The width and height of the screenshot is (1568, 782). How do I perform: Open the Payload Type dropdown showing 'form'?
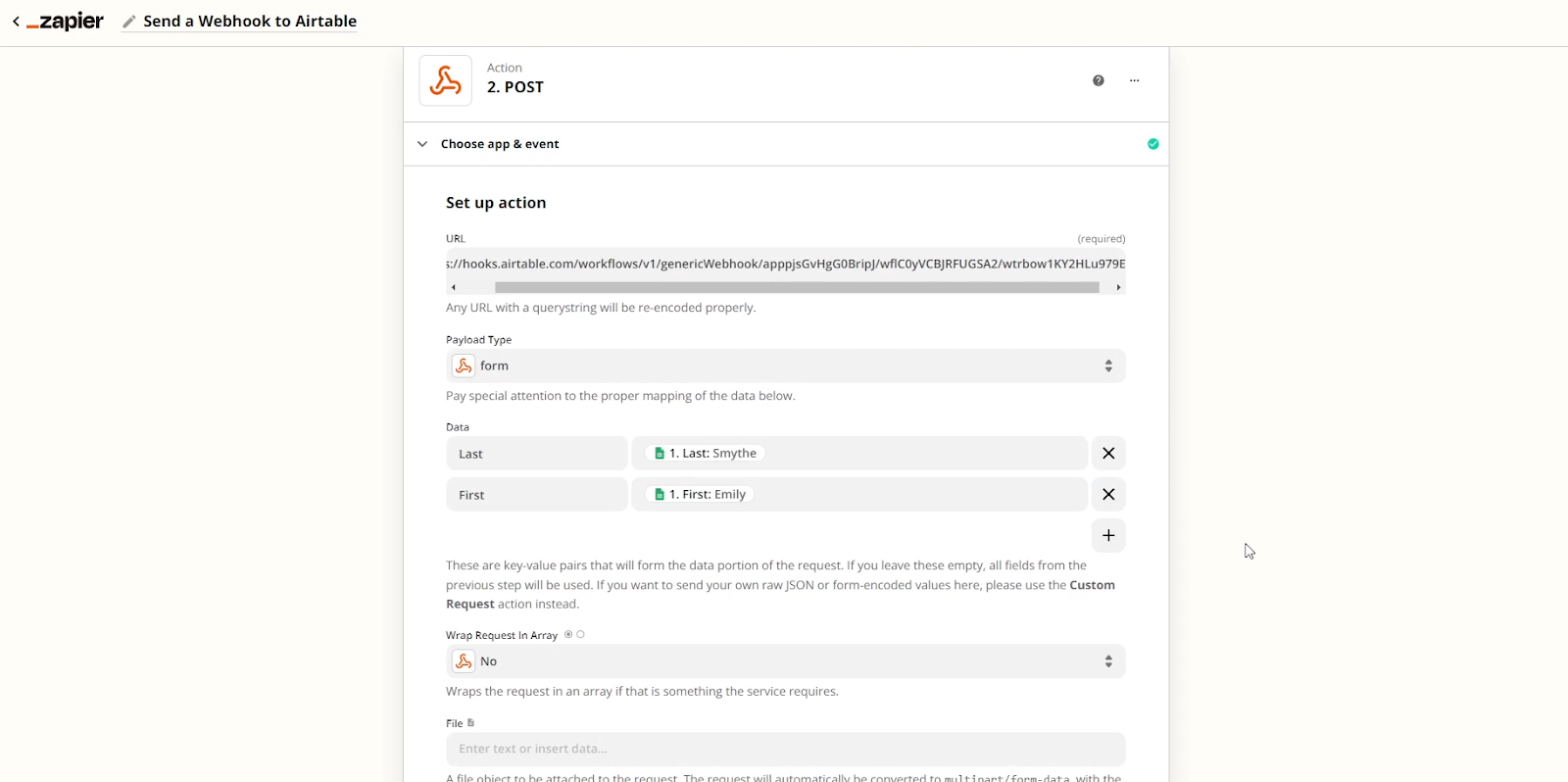786,366
